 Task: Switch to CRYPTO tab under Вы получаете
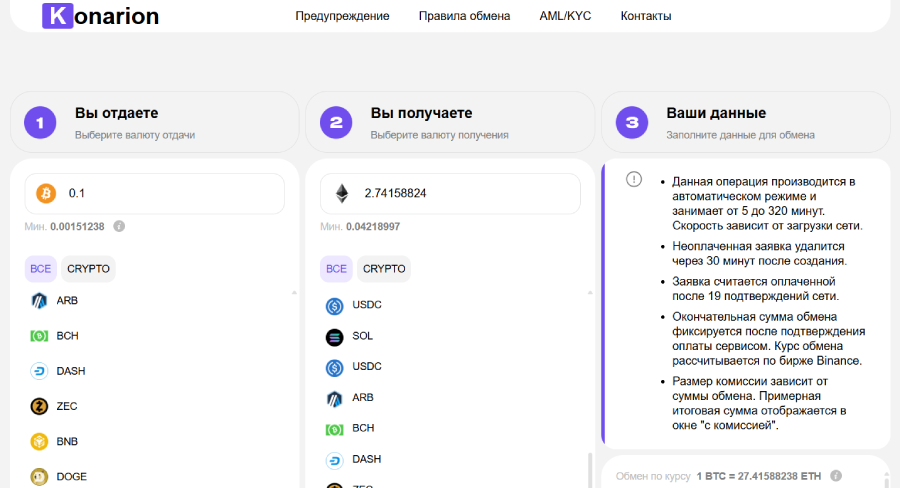point(384,269)
